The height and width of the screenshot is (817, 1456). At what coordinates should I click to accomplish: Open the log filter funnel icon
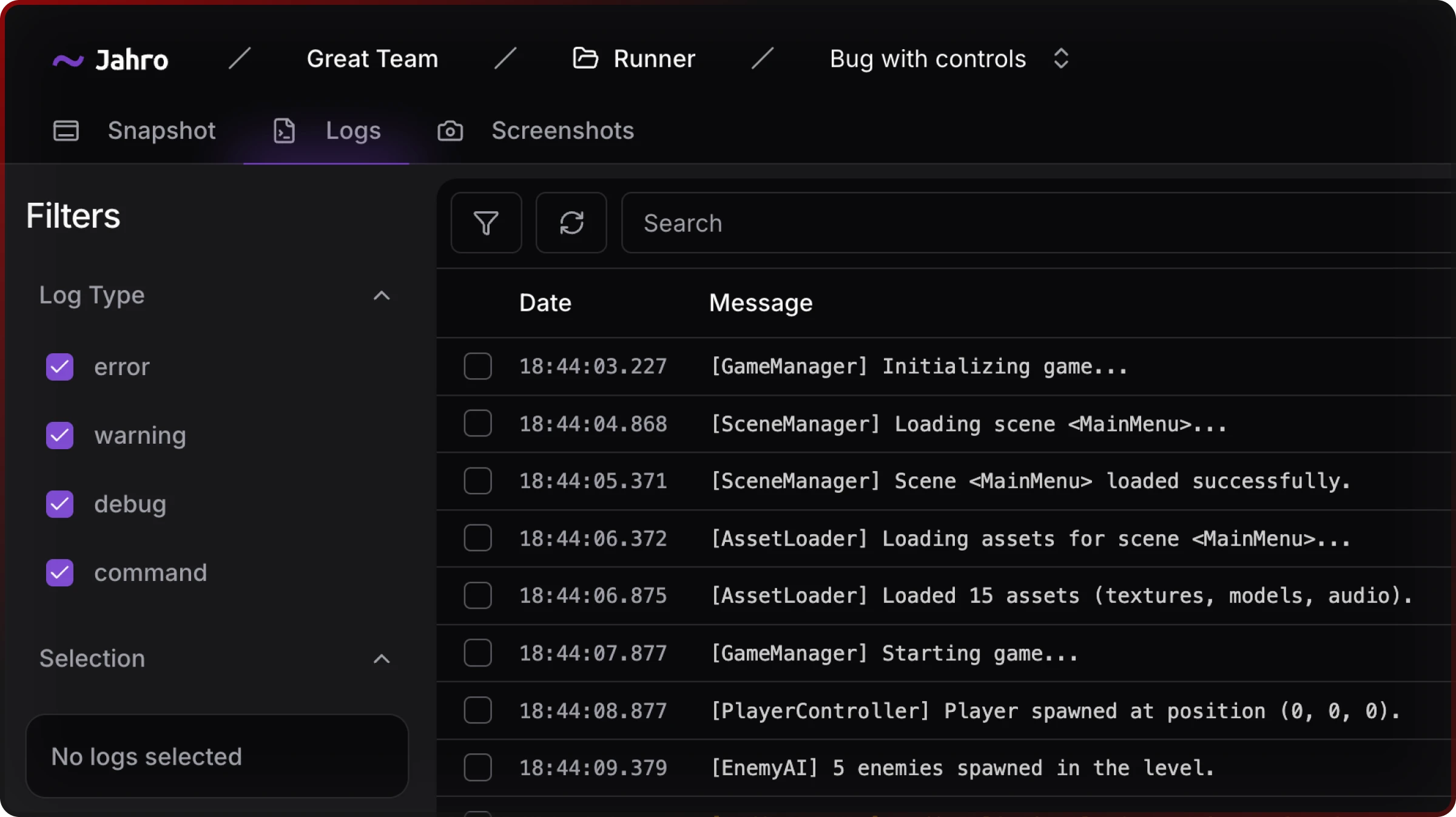486,223
